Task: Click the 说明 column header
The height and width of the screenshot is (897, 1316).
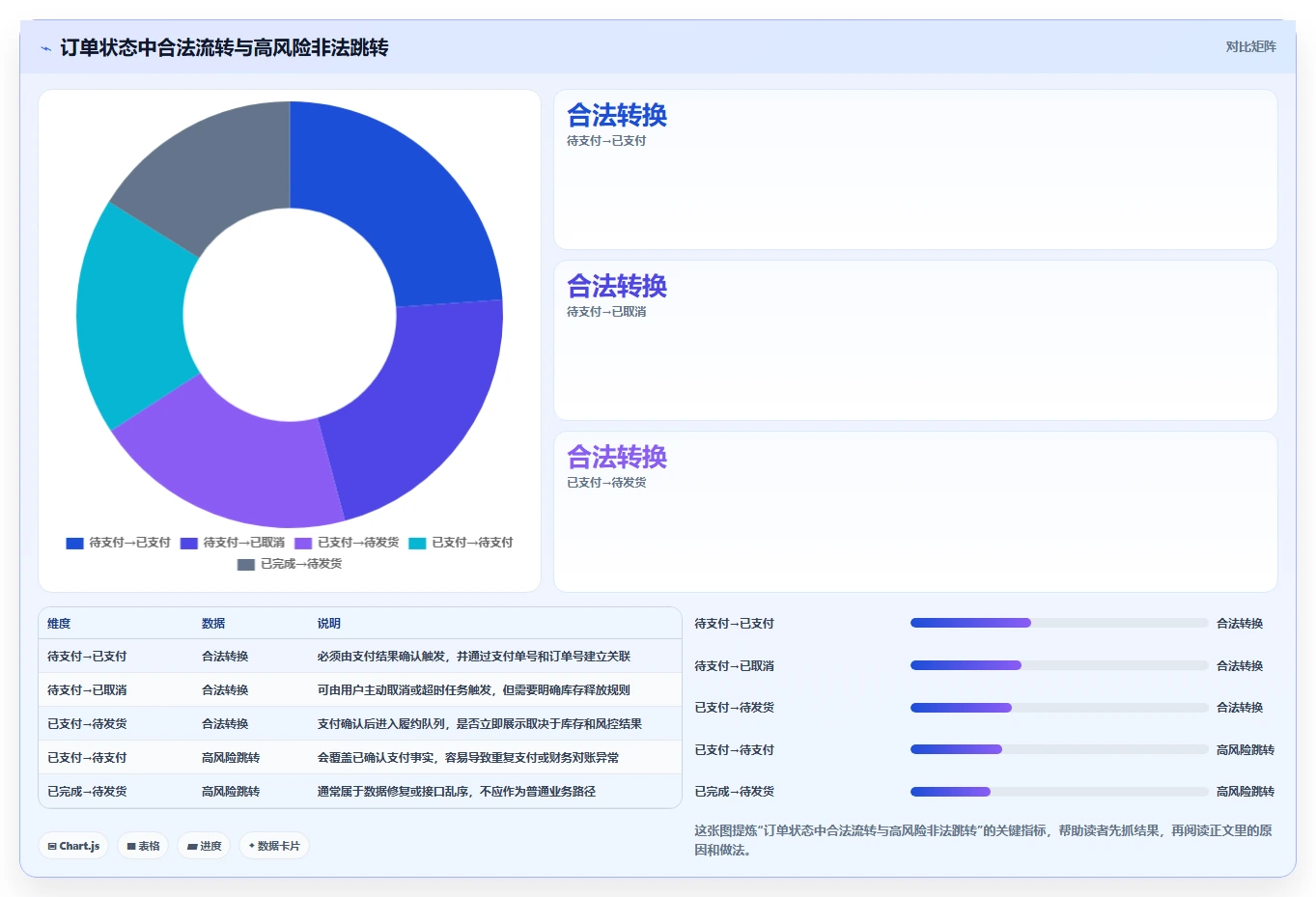Action: click(329, 624)
